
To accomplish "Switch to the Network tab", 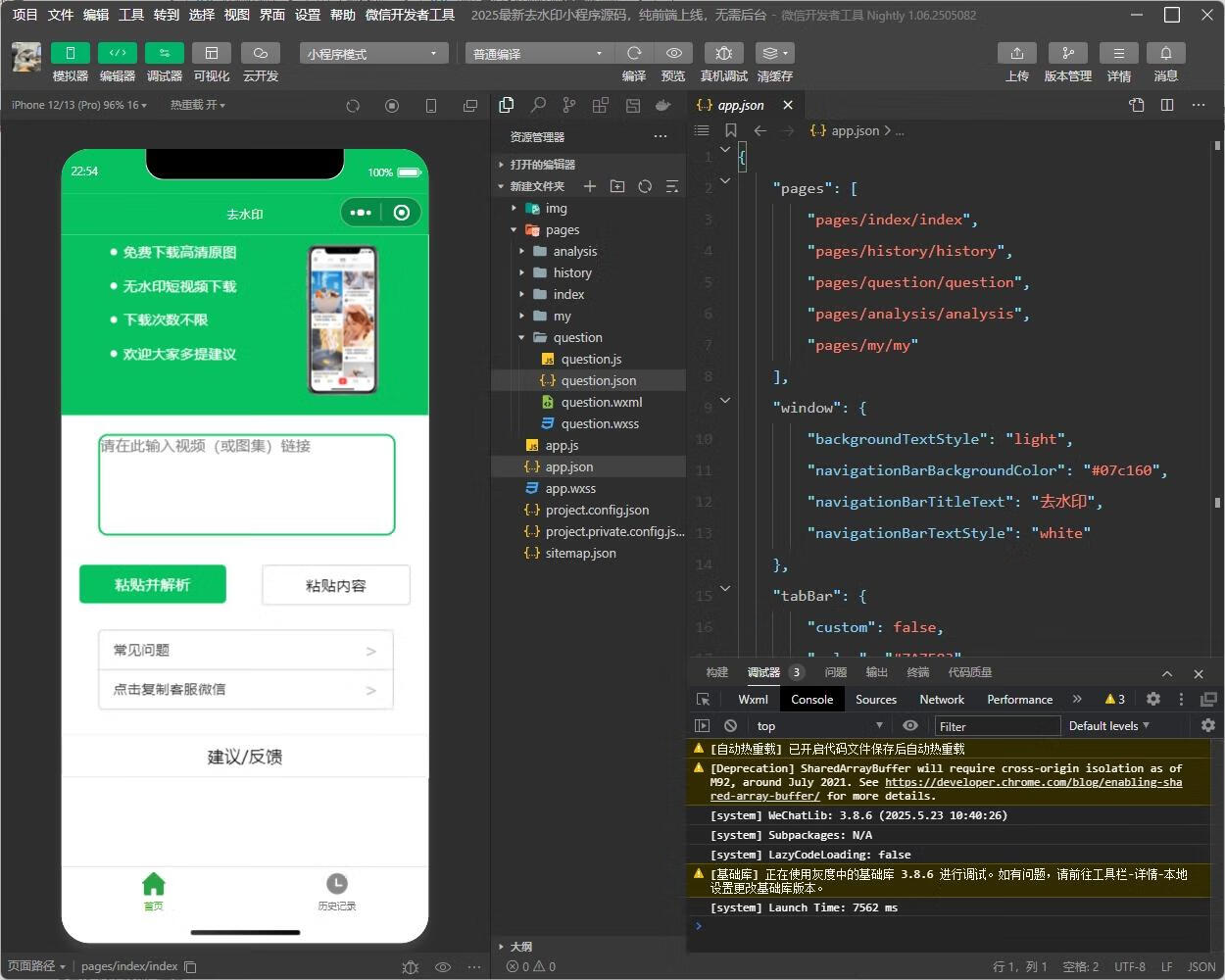I will [941, 699].
